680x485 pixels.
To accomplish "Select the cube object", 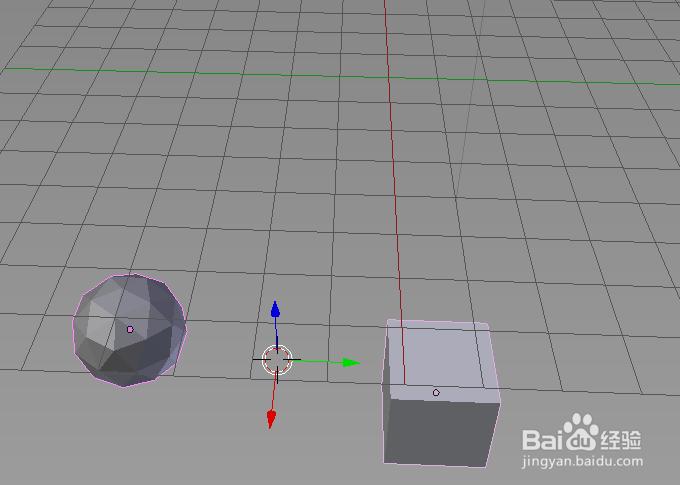I will pyautogui.click(x=441, y=393).
